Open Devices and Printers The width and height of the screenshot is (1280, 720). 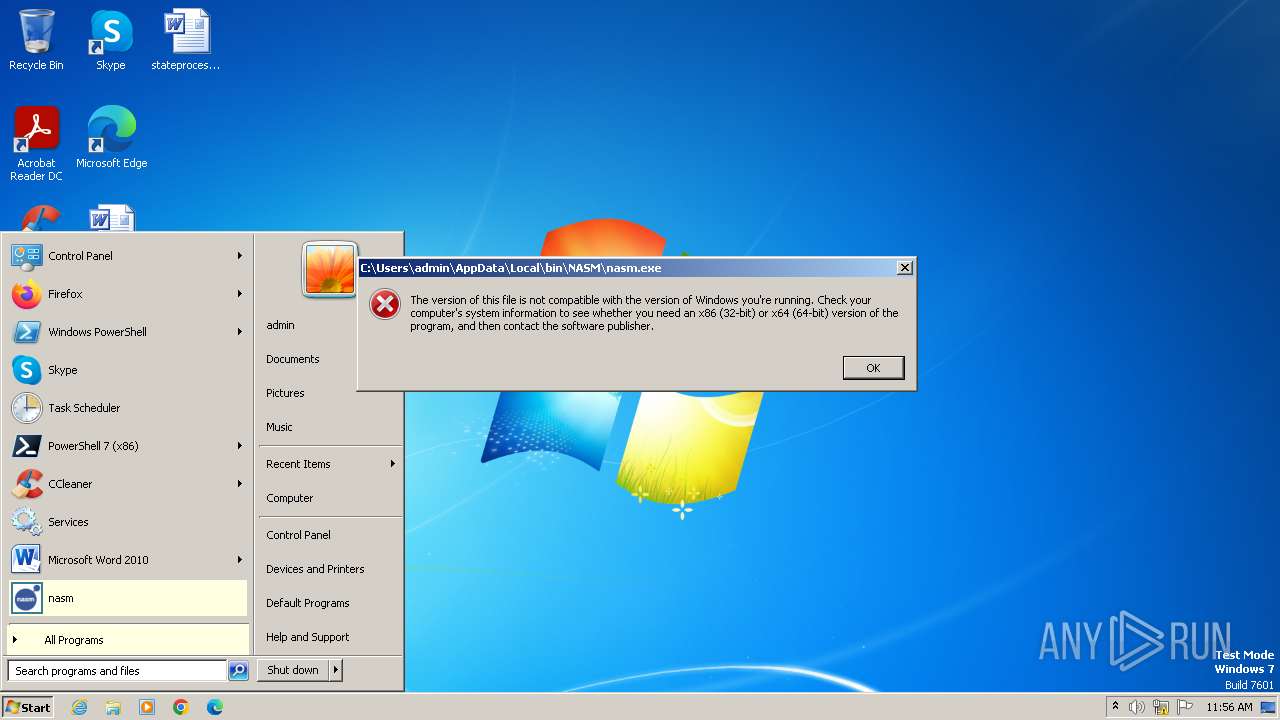(315, 569)
